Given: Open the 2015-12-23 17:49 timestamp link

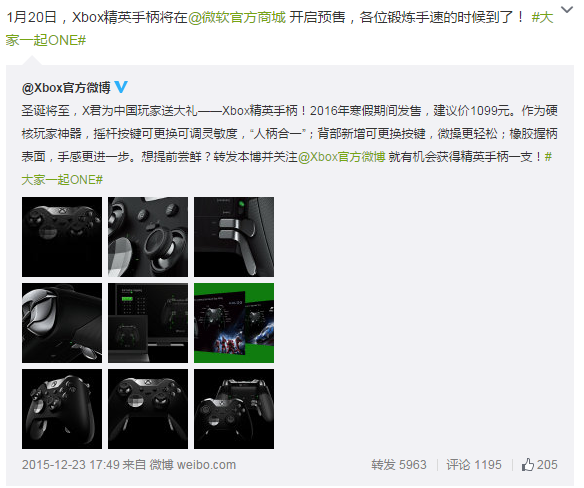Looking at the screenshot, I should [71, 465].
